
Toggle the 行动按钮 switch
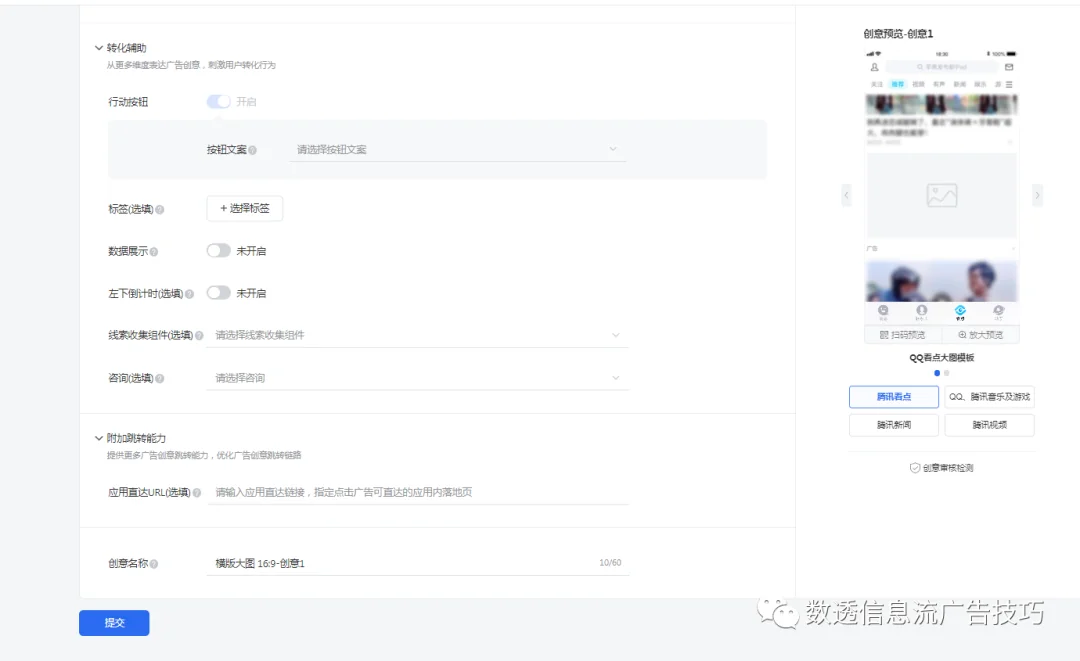coord(218,101)
